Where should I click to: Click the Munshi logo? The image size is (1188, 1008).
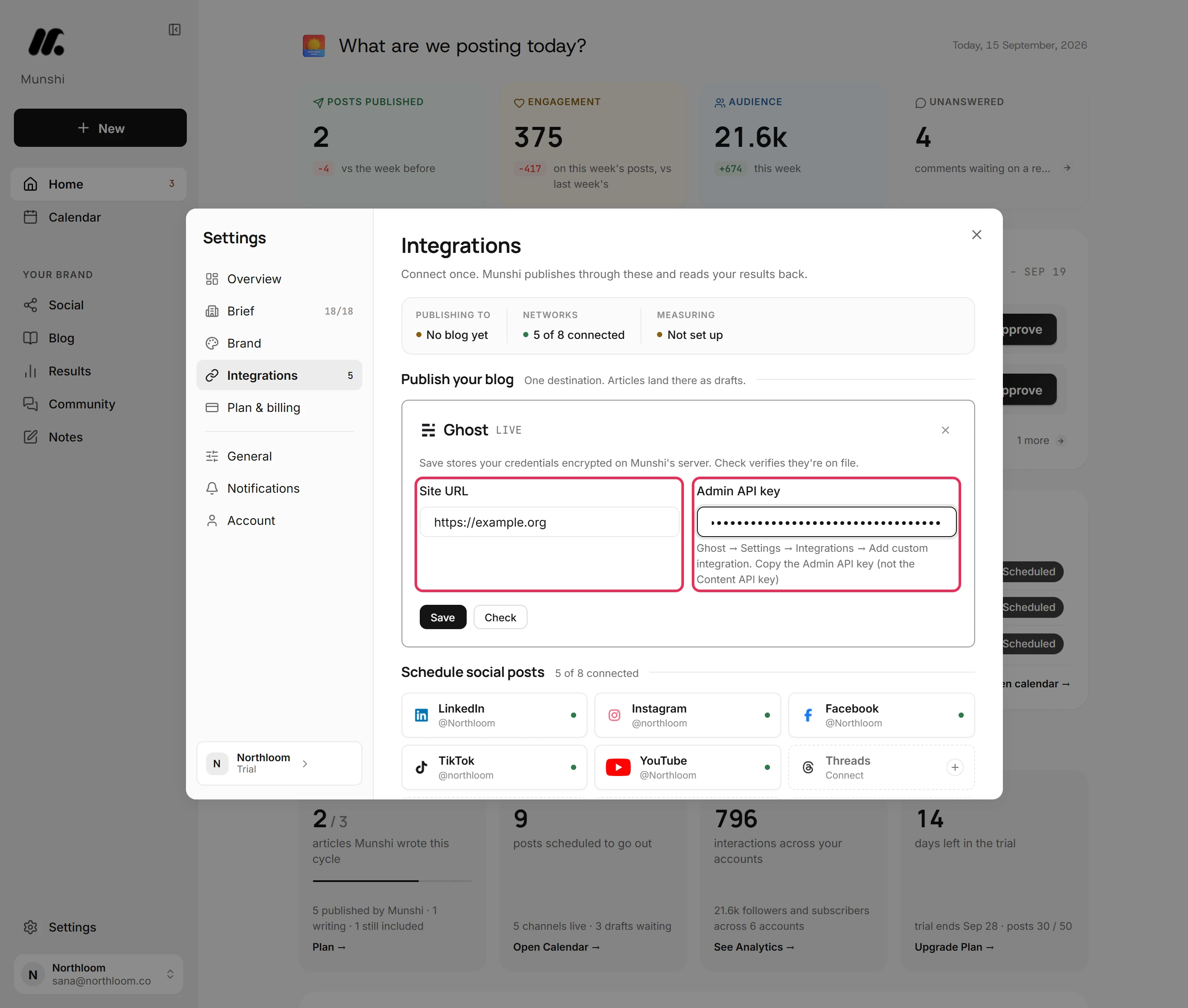(x=46, y=42)
